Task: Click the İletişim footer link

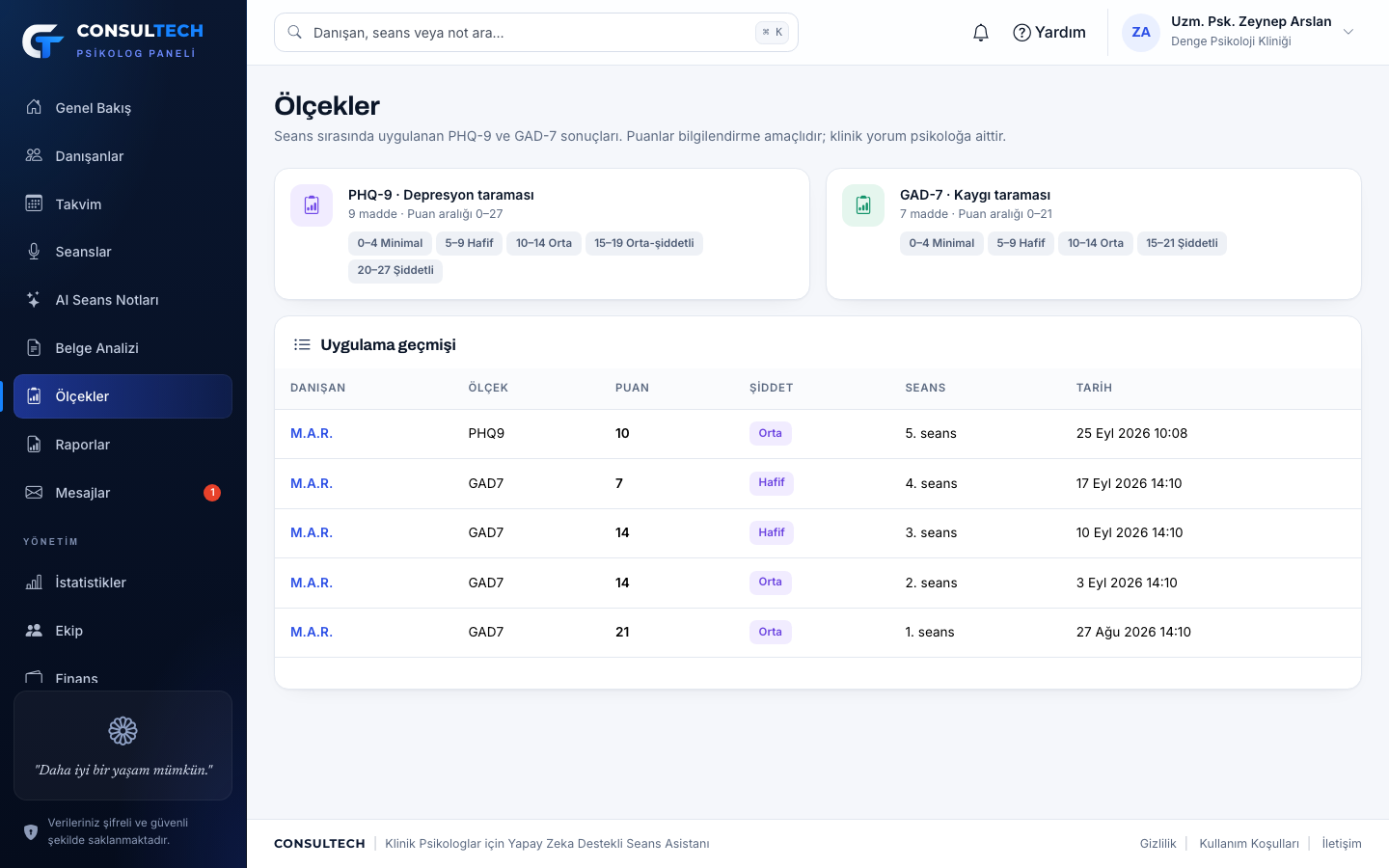Action: (1342, 844)
